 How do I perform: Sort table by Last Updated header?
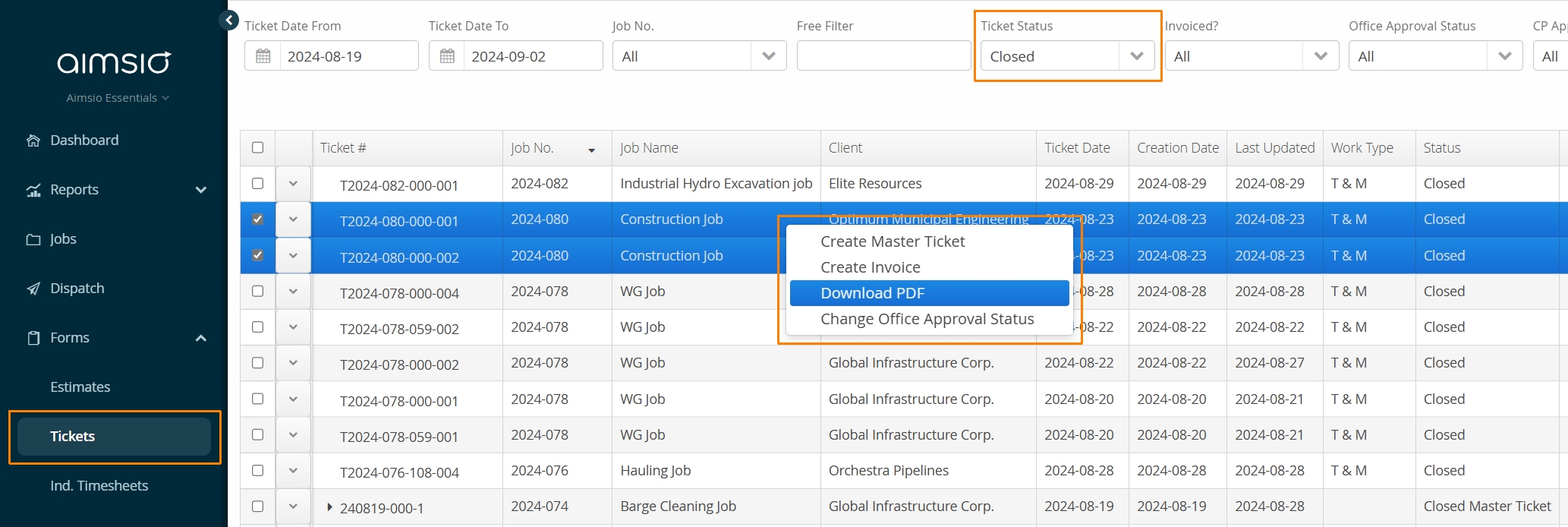click(x=1275, y=148)
